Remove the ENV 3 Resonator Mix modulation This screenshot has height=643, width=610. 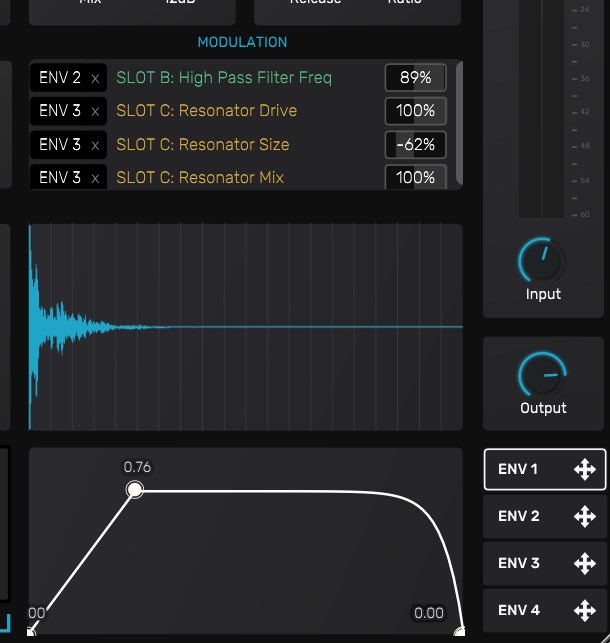click(x=95, y=178)
